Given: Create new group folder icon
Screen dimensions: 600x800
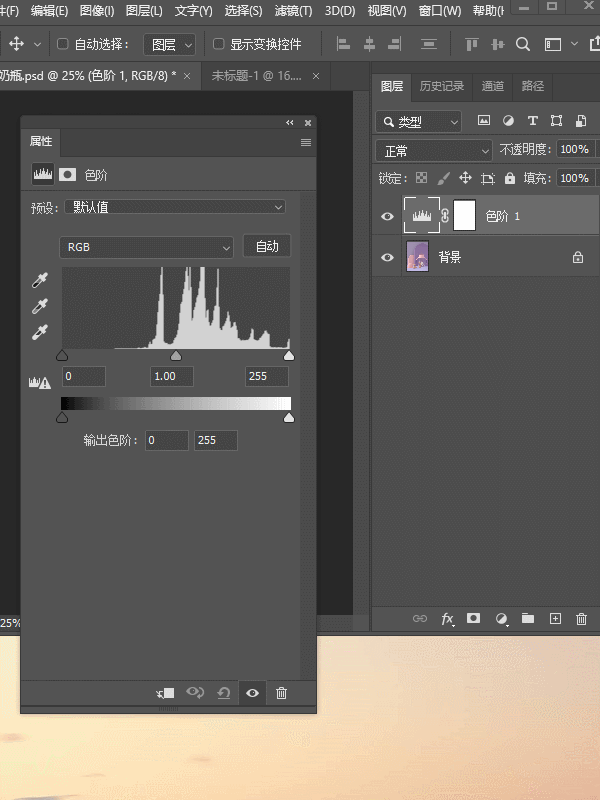Looking at the screenshot, I should pos(528,618).
